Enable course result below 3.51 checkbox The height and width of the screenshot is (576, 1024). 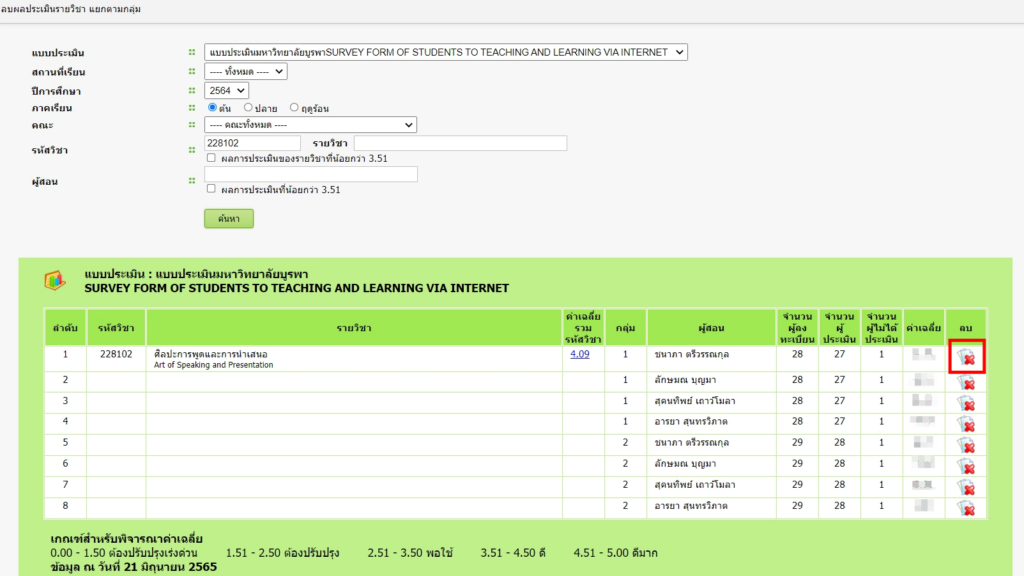point(211,158)
